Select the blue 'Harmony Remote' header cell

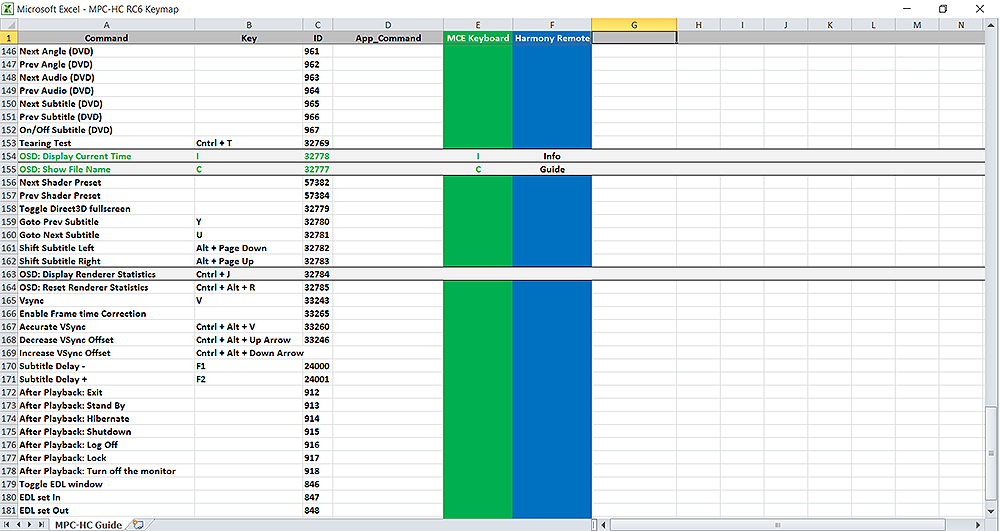point(552,38)
